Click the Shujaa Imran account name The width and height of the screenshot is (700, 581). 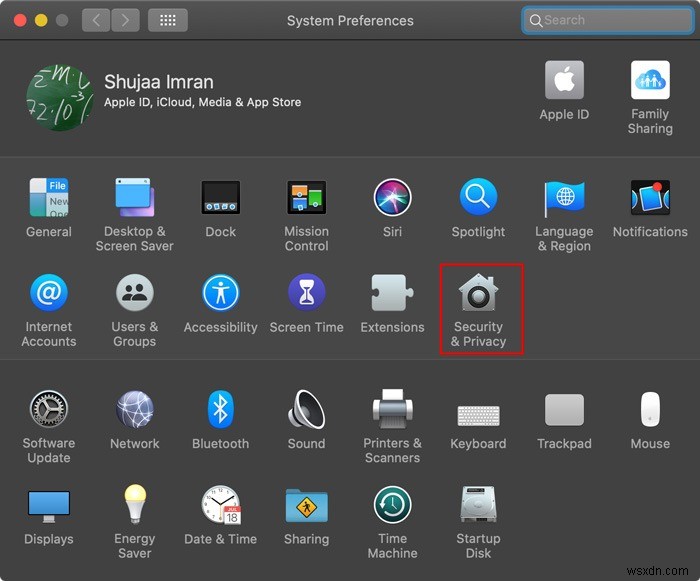click(x=158, y=82)
